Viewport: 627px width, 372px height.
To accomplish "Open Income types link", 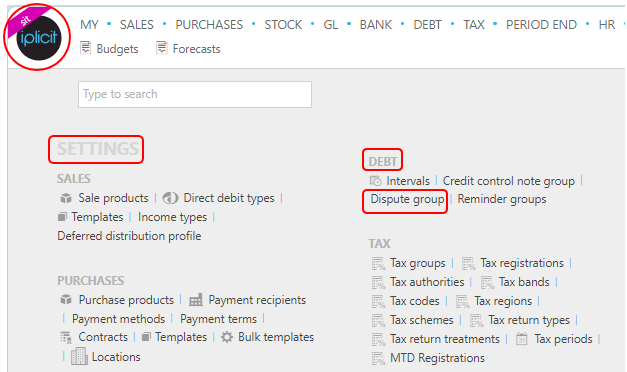I will pyautogui.click(x=172, y=217).
